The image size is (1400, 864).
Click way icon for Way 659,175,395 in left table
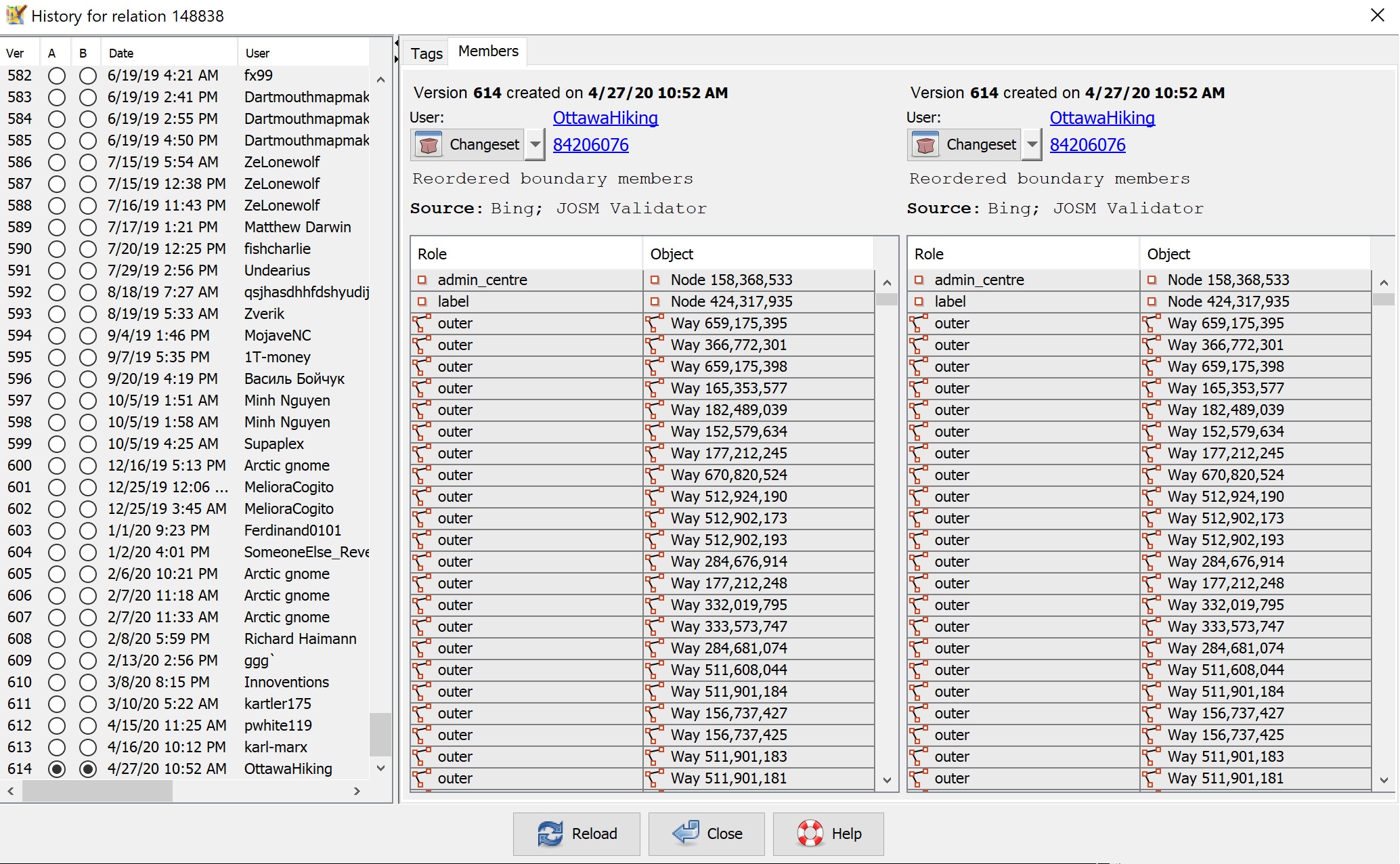click(x=654, y=324)
